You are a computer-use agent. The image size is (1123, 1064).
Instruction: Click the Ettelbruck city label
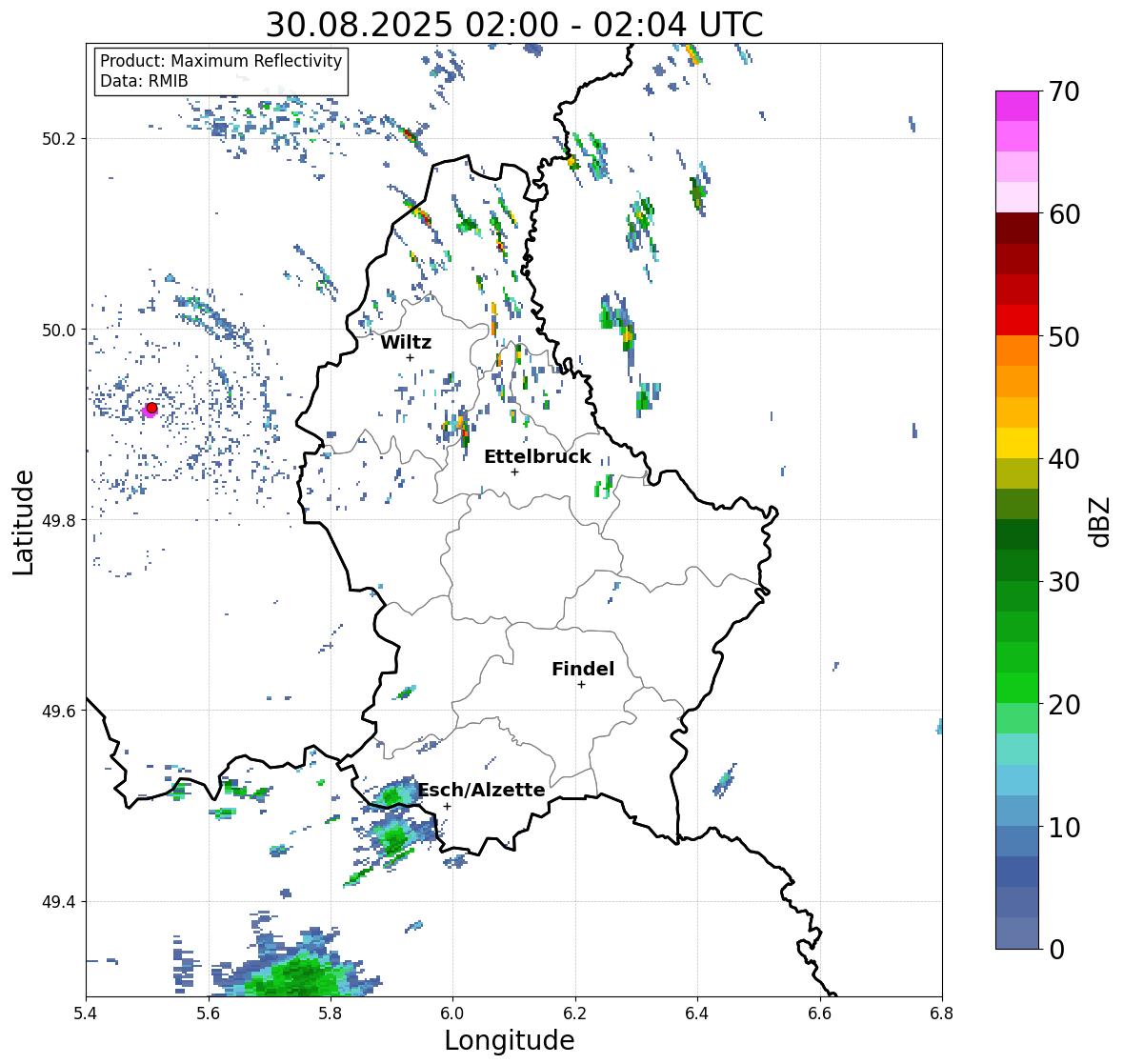point(537,457)
